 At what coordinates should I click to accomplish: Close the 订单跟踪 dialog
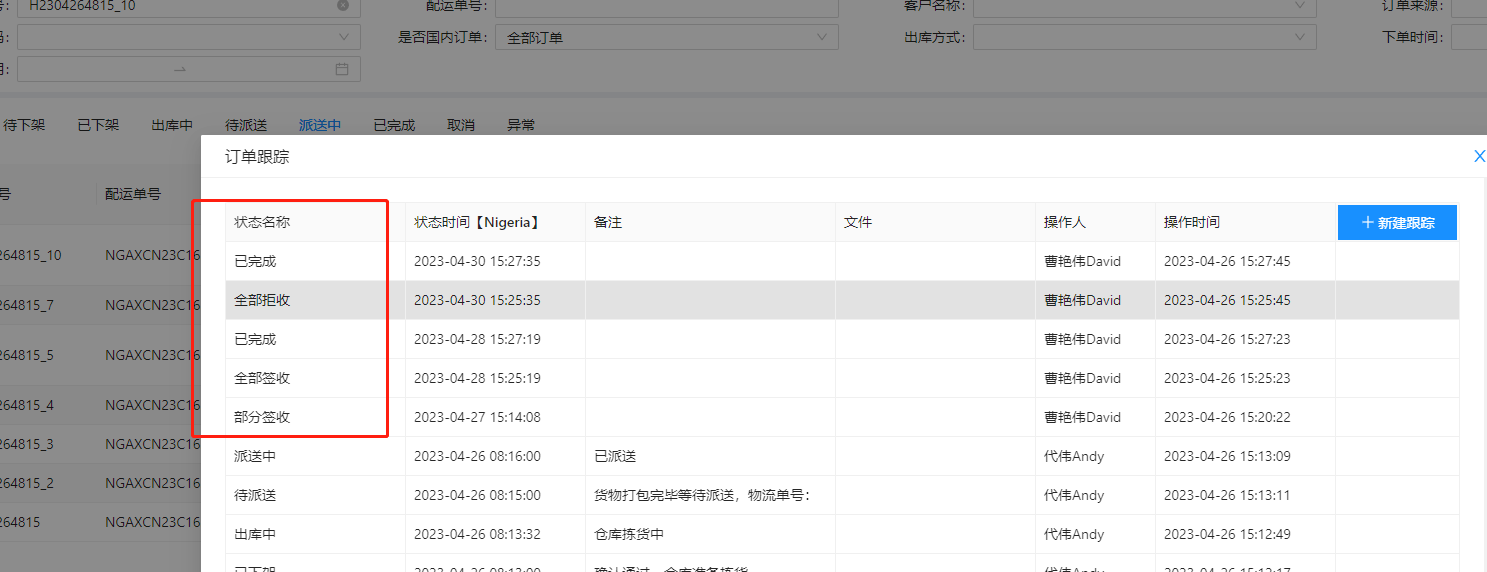[x=1479, y=156]
